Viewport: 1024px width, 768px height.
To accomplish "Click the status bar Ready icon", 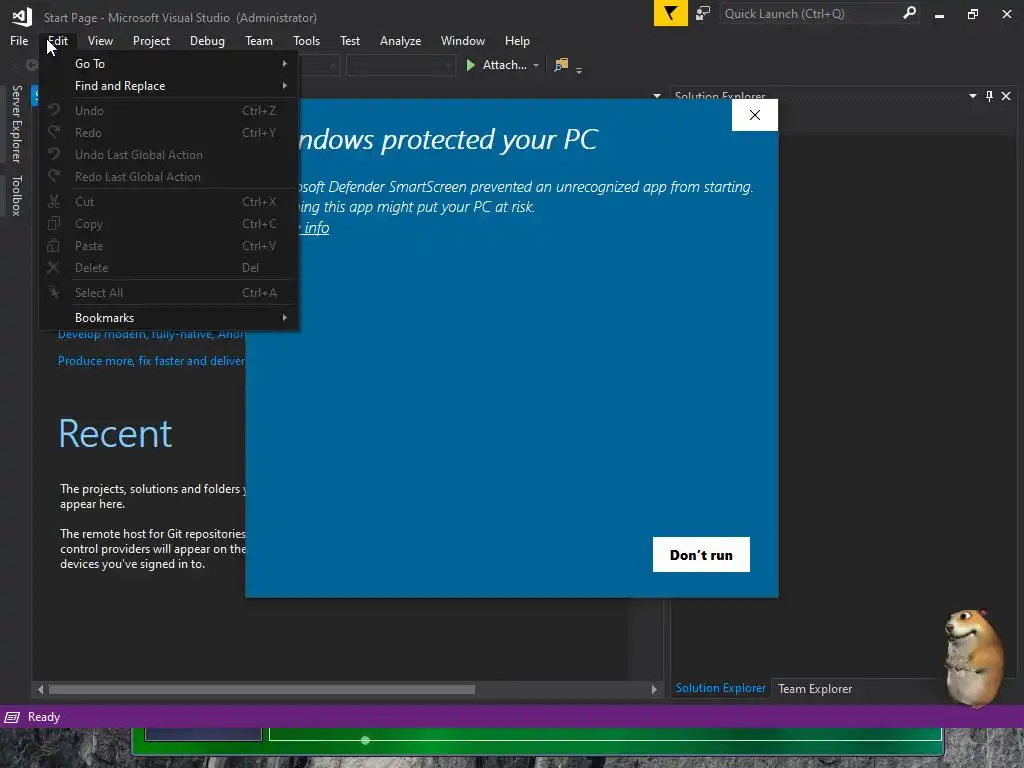I will (x=12, y=717).
